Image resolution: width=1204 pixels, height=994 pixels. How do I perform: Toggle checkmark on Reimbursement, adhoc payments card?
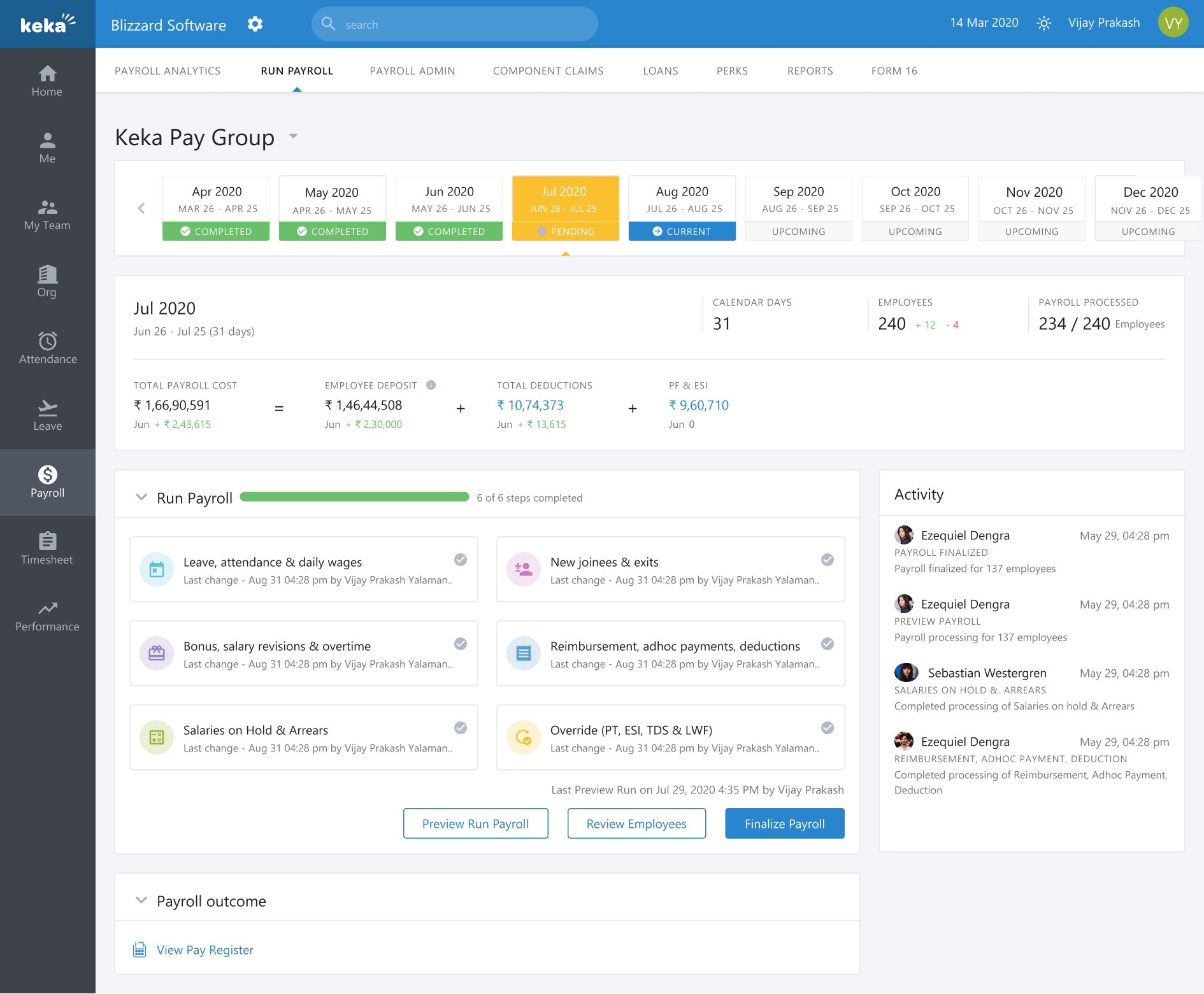828,644
